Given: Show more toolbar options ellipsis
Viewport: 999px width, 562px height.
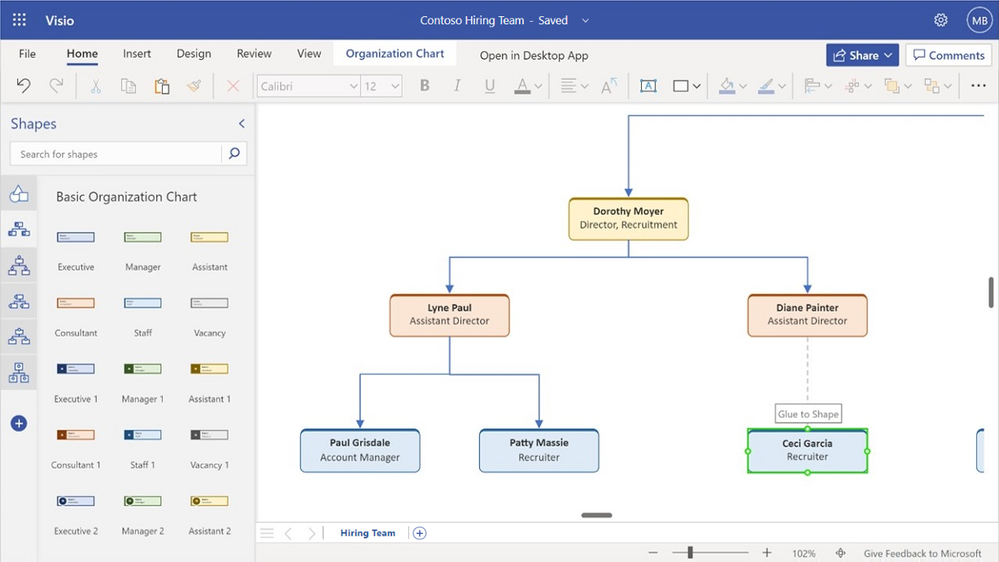Looking at the screenshot, I should point(979,85).
